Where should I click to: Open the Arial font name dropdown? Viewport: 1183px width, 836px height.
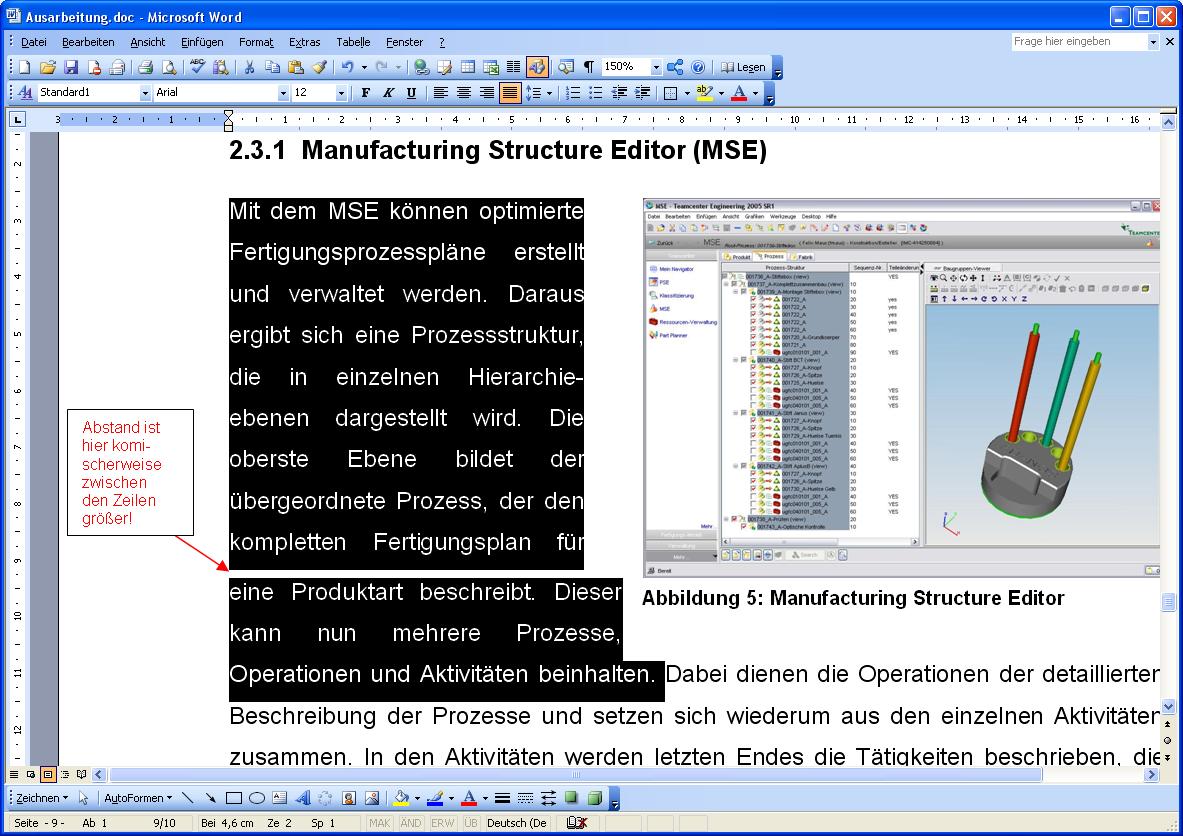(x=283, y=93)
